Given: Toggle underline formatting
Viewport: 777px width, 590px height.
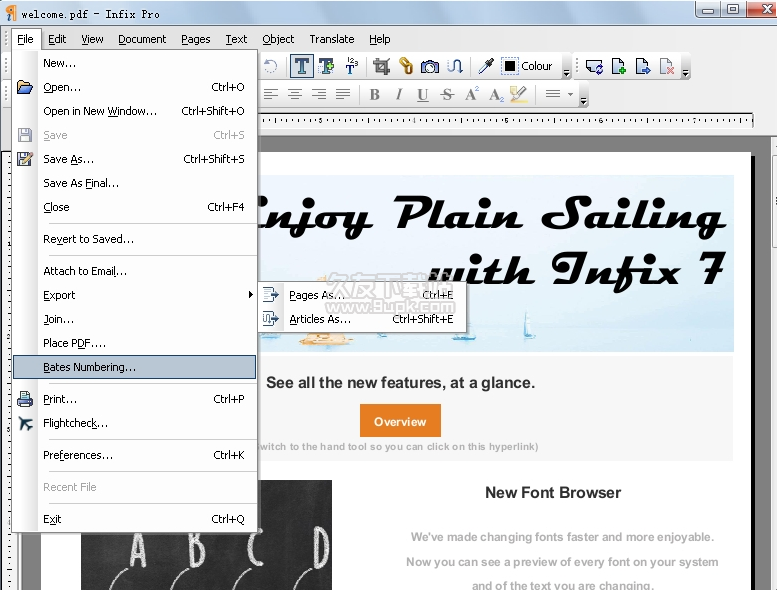Looking at the screenshot, I should 423,95.
